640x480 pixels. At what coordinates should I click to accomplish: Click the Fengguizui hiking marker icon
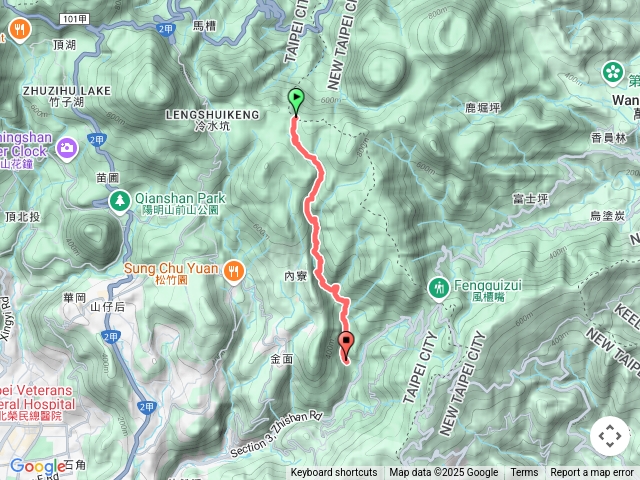[439, 289]
